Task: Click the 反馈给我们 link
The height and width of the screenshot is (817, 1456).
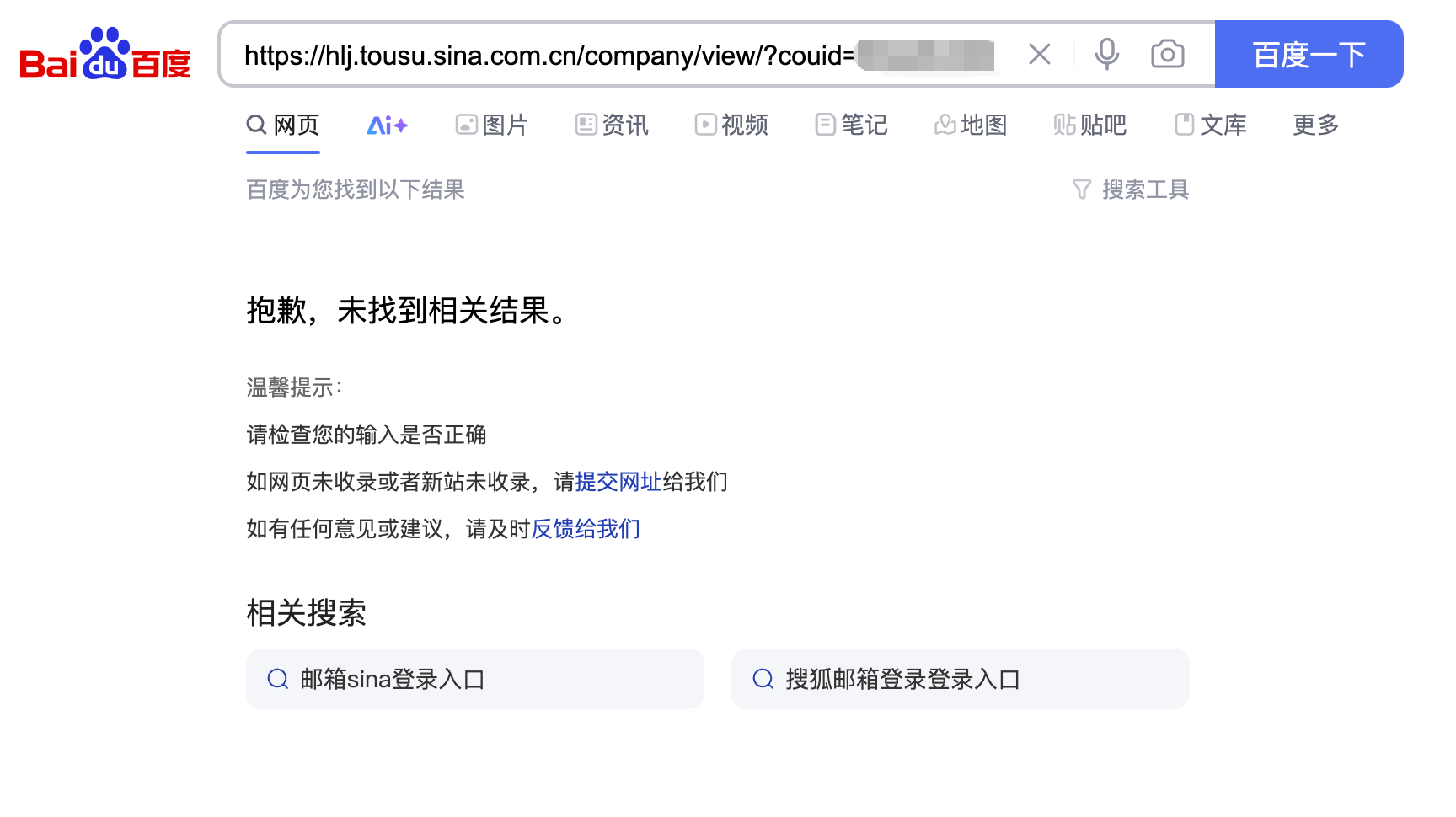Action: (x=586, y=529)
